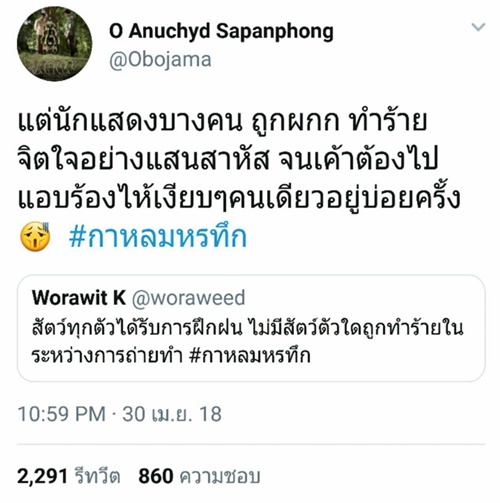Click the Worawit K name in quote
The width and height of the screenshot is (500, 503).
[x=79, y=297]
